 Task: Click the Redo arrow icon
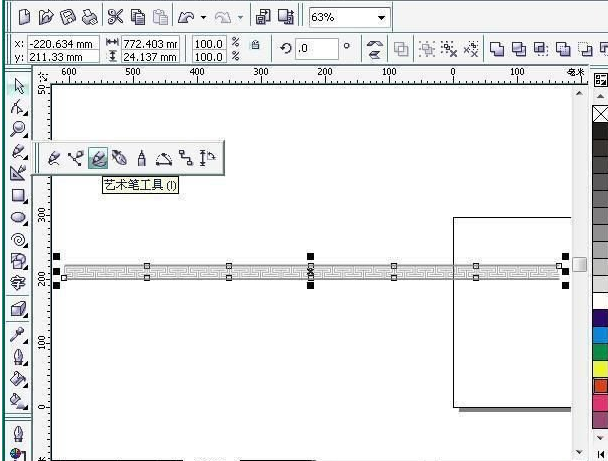pos(223,17)
